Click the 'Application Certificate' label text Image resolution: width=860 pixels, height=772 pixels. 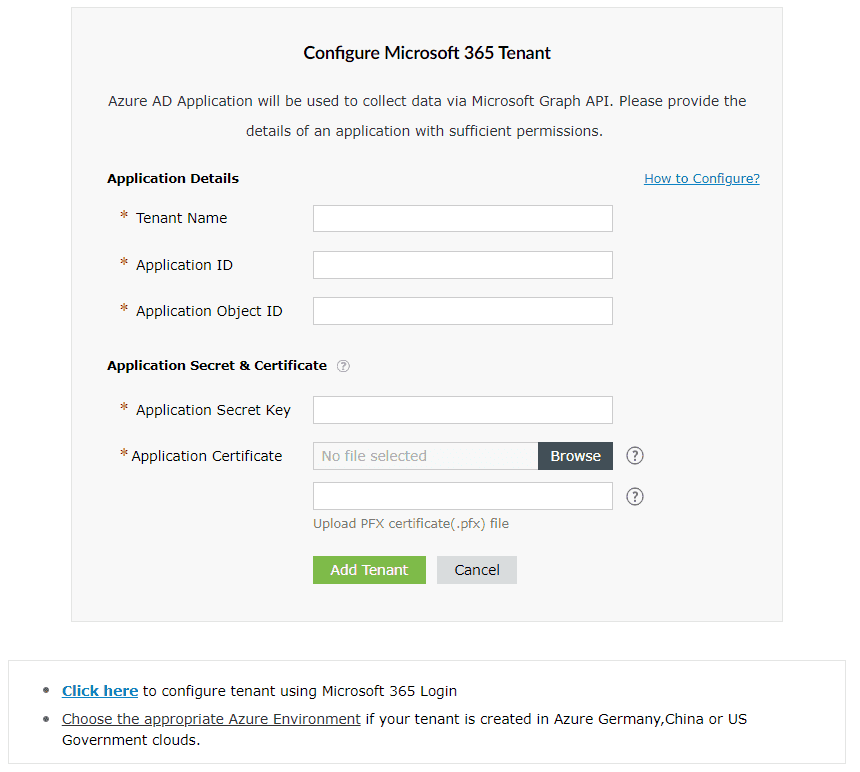click(207, 456)
